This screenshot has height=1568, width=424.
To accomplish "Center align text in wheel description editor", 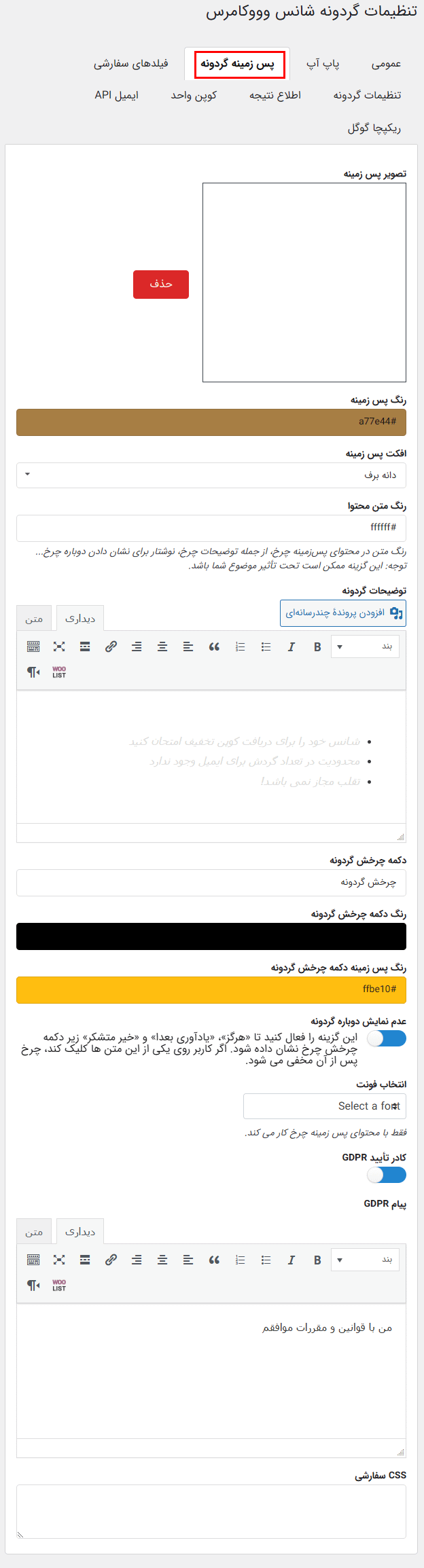I will tap(162, 646).
